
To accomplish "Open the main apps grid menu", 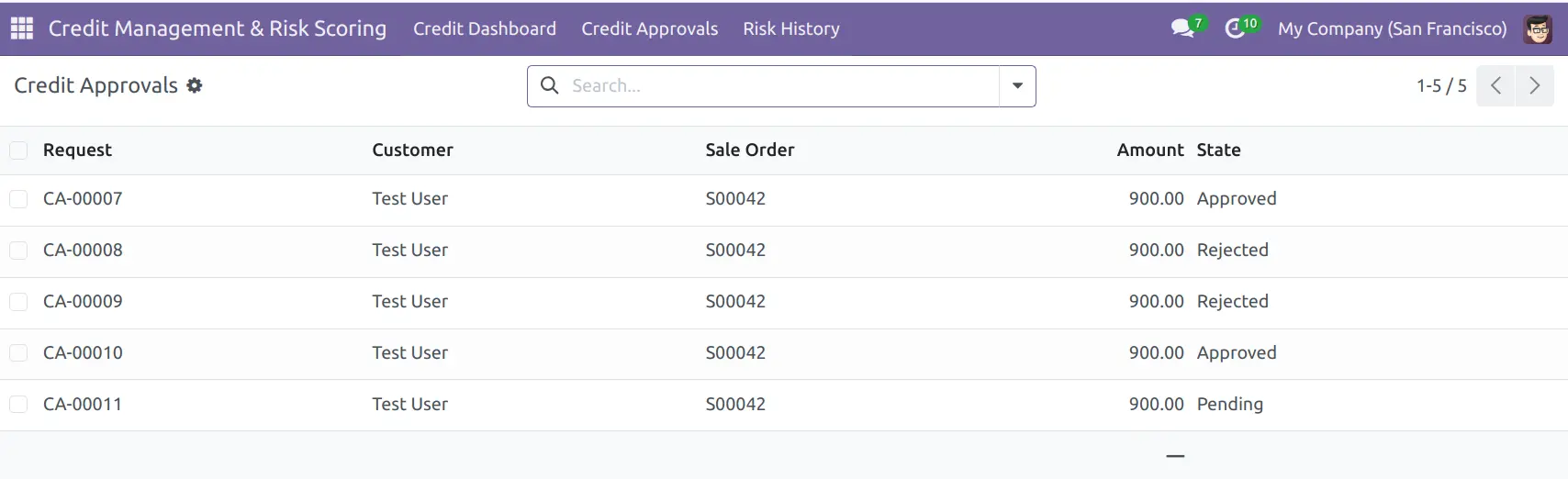I will coord(22,28).
